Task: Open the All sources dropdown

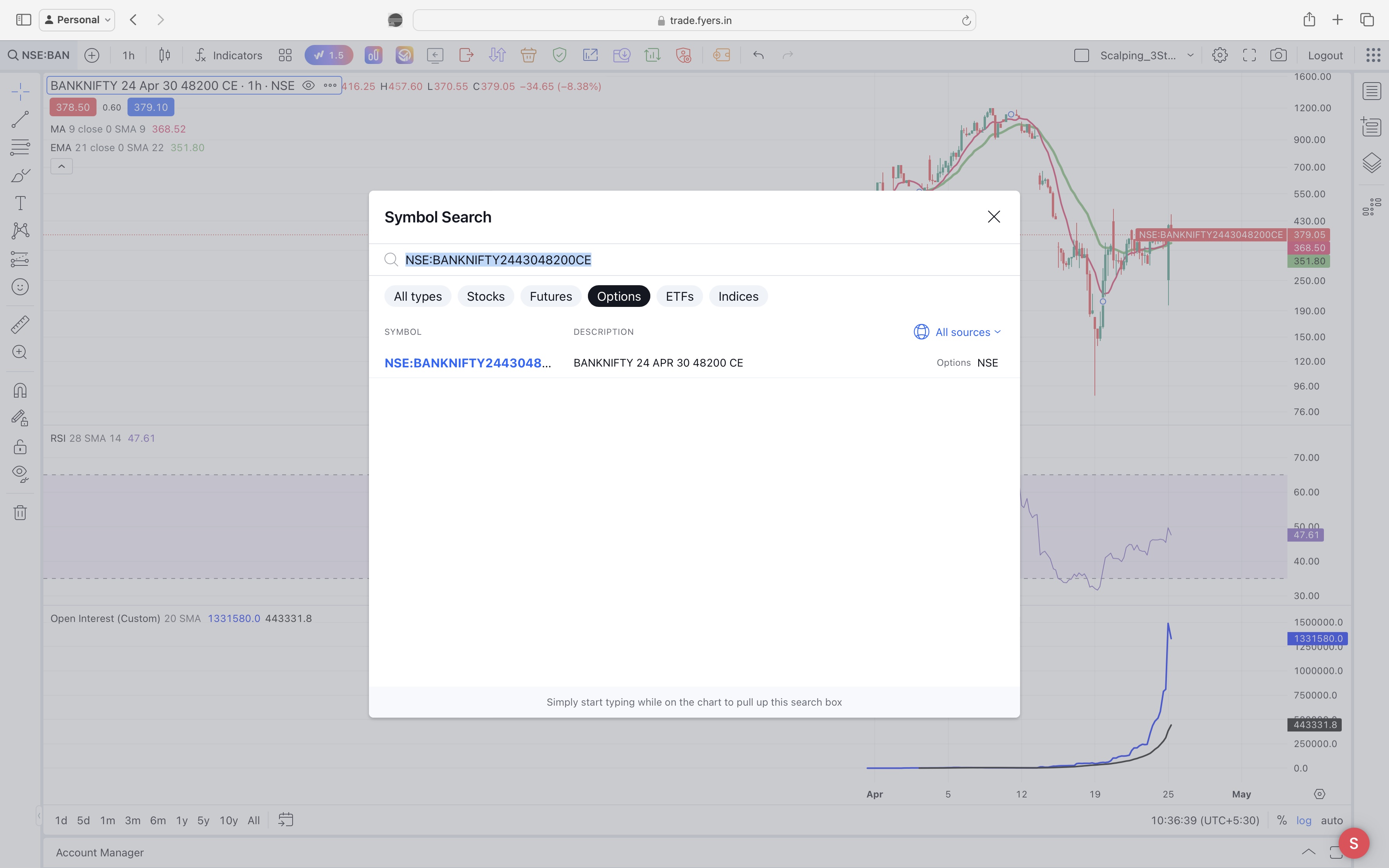Action: (x=957, y=332)
